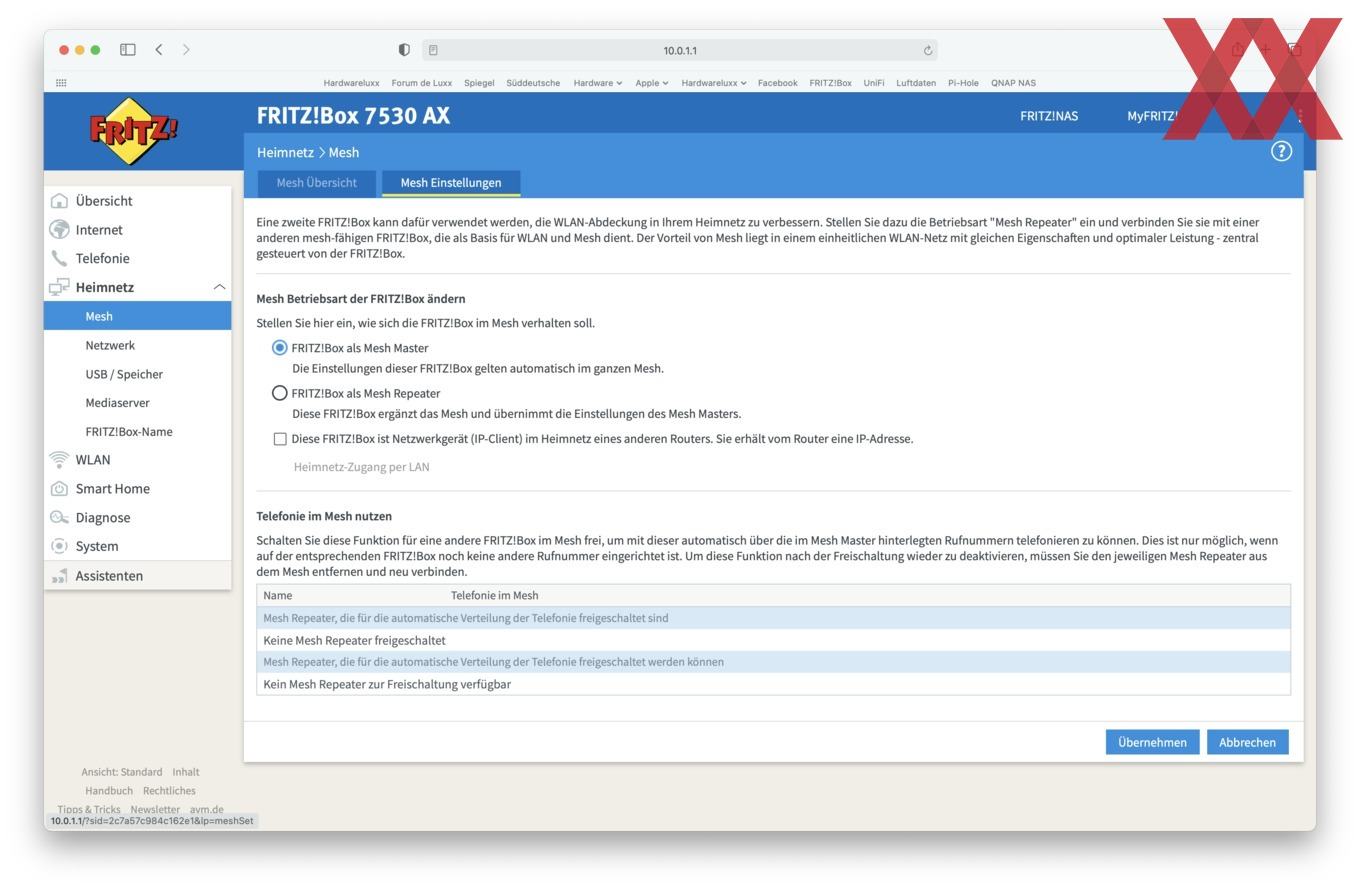Select Mesh in the Heimnetz submenu
Screen dimensions: 1360x889
(138, 316)
